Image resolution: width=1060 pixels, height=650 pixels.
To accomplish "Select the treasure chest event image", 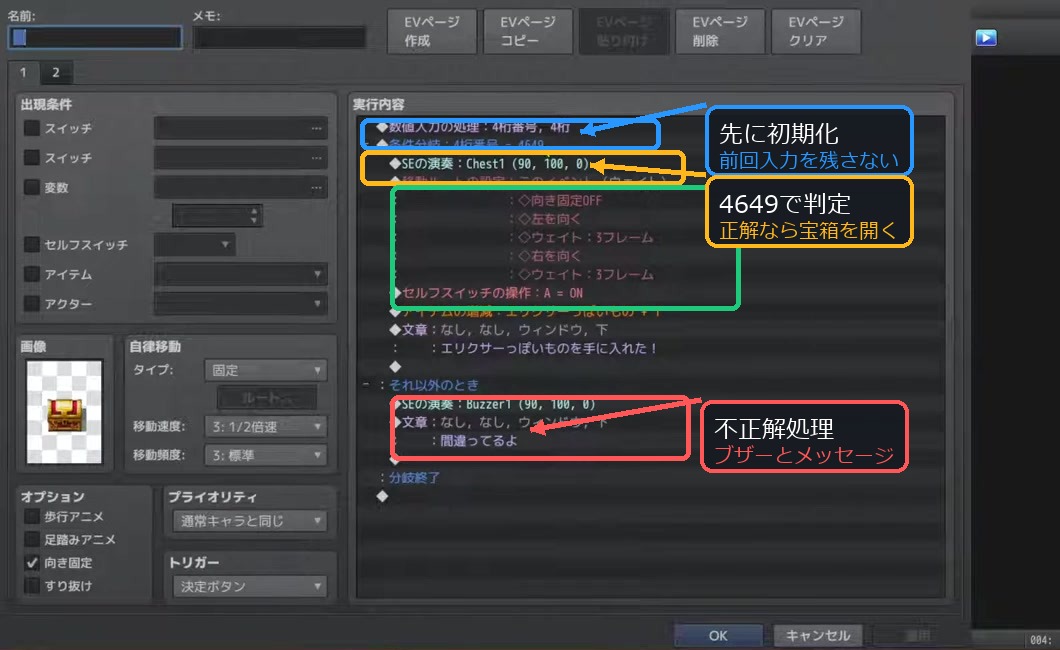I will [x=64, y=411].
